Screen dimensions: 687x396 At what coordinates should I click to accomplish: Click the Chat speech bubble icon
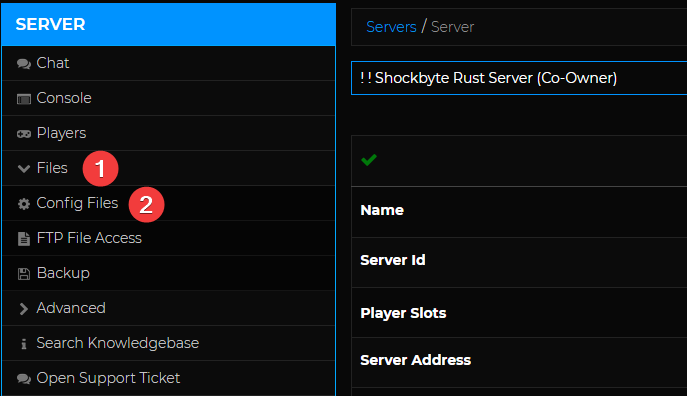click(24, 64)
